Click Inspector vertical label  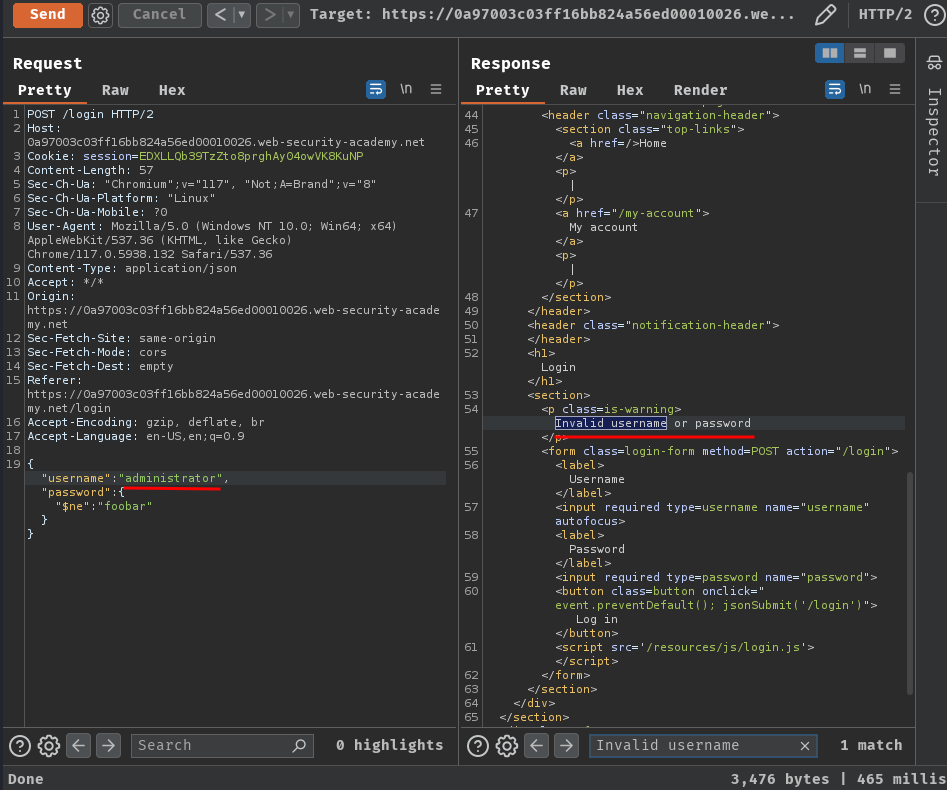point(934,132)
